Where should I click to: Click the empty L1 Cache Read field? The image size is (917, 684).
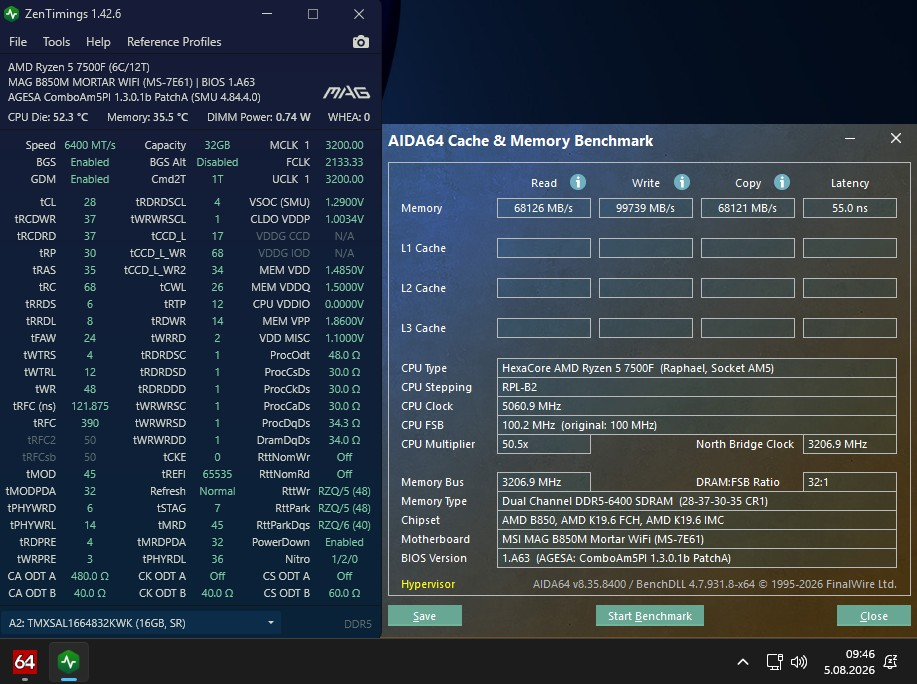pyautogui.click(x=543, y=248)
